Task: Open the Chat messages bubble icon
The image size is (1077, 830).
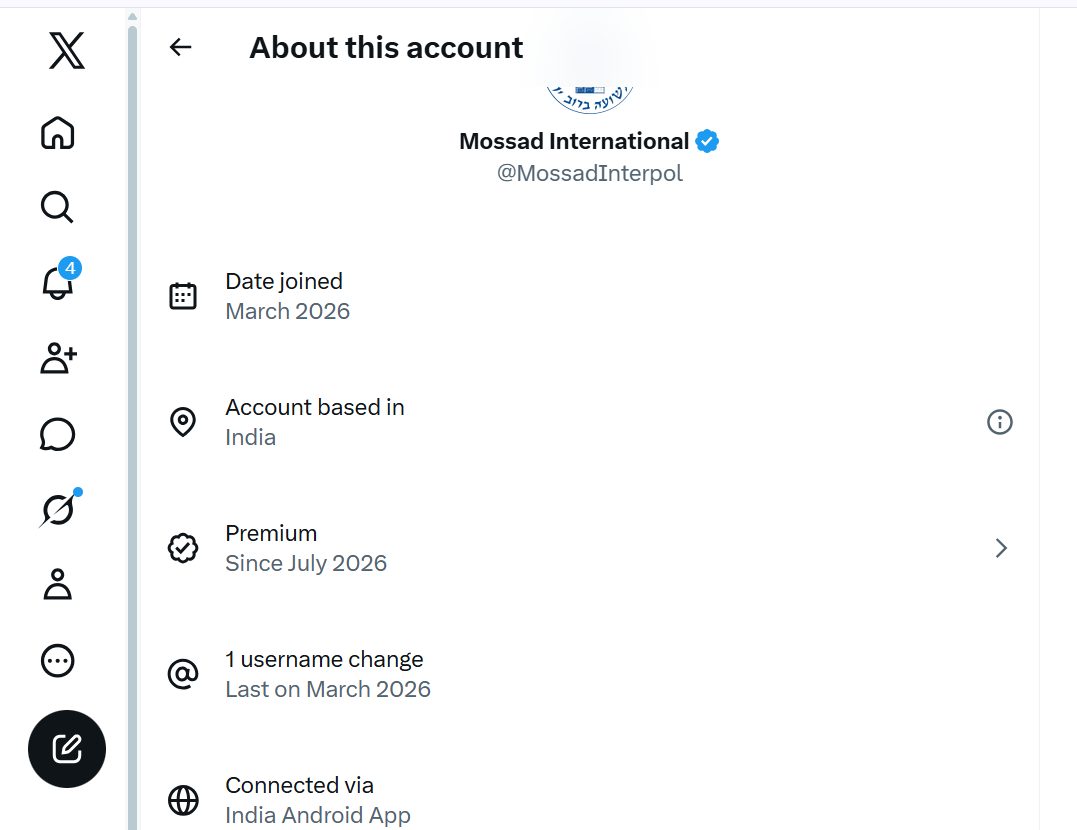Action: [x=58, y=434]
